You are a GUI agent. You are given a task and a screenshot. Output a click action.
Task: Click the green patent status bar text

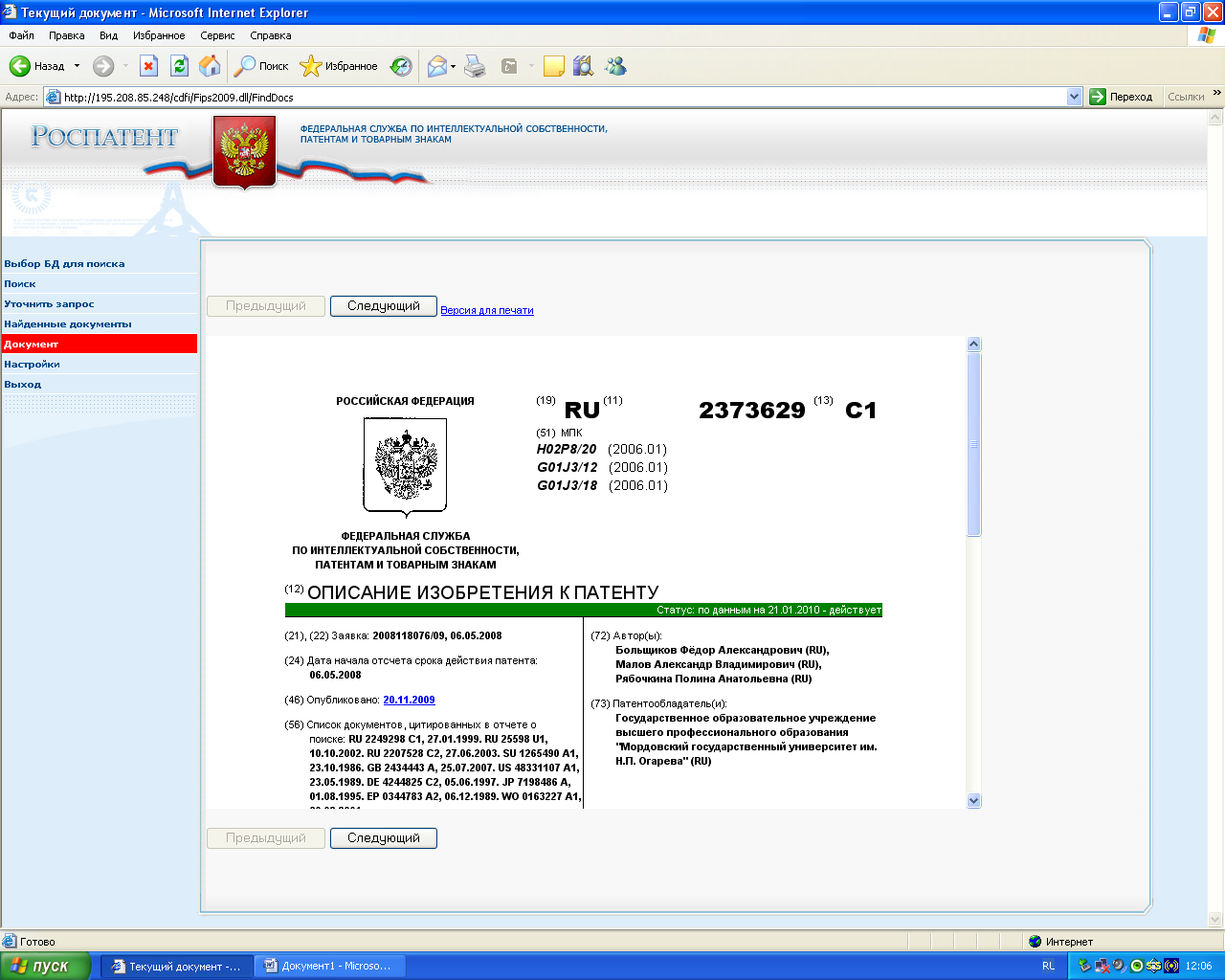(769, 610)
